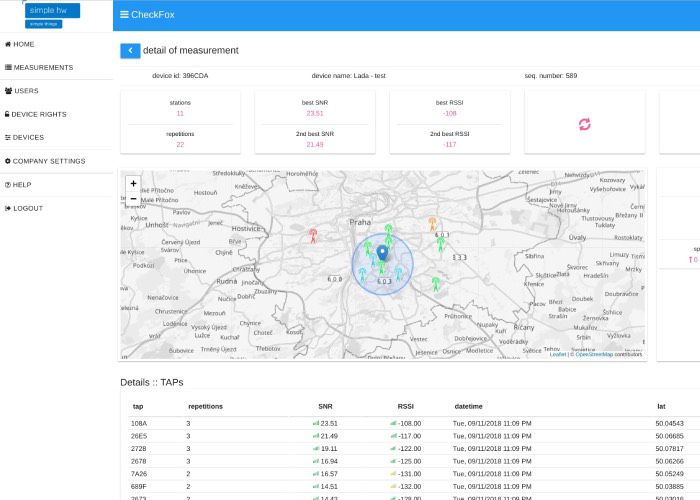Click SNR value 23.51 in table
The width and height of the screenshot is (700, 500).
[329, 423]
